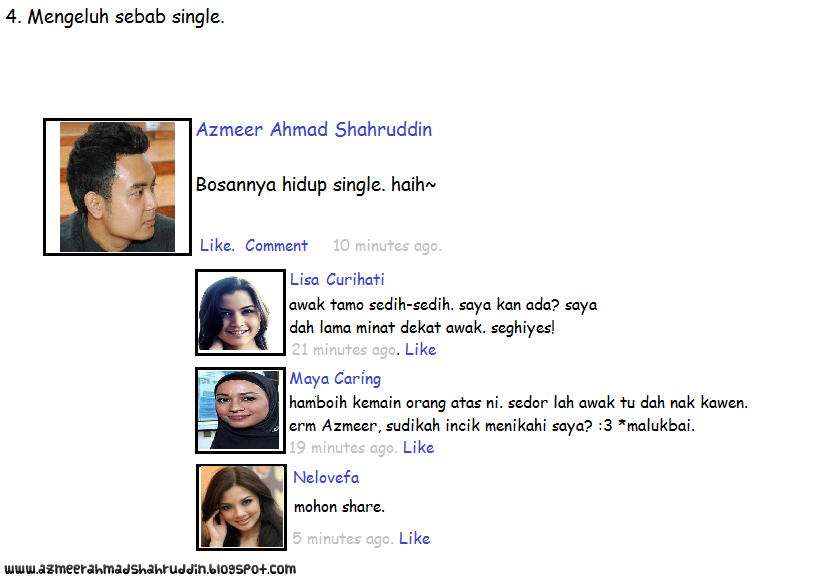Like Maya Caring's comment
The width and height of the screenshot is (830, 584).
tap(419, 447)
